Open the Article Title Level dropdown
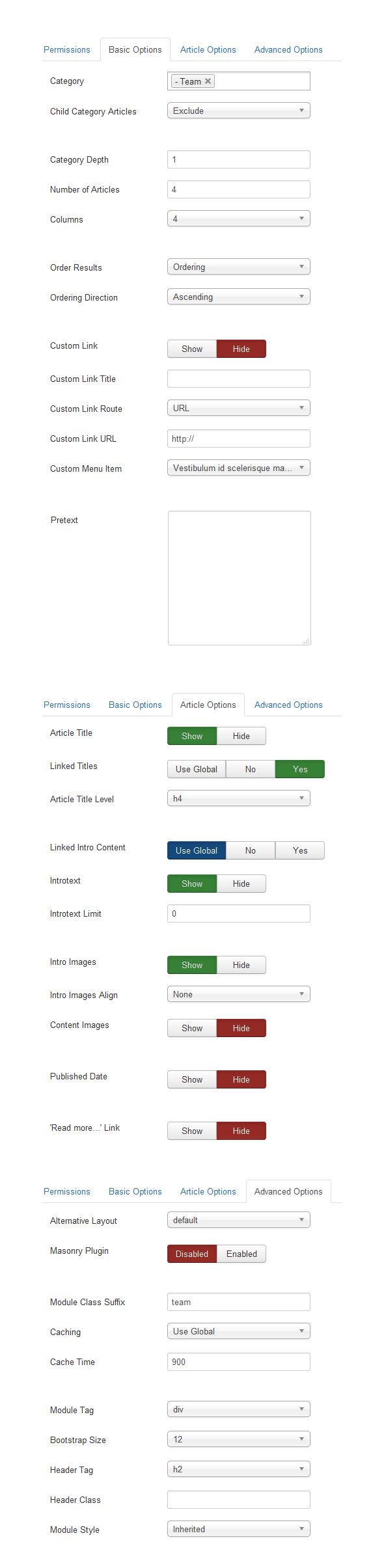This screenshot has width=384, height=1568. coord(239,798)
